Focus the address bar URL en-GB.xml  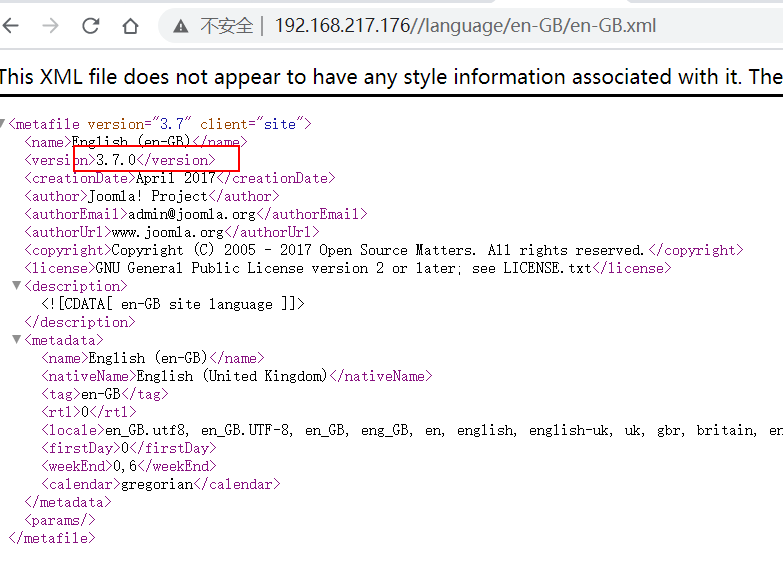coord(465,25)
